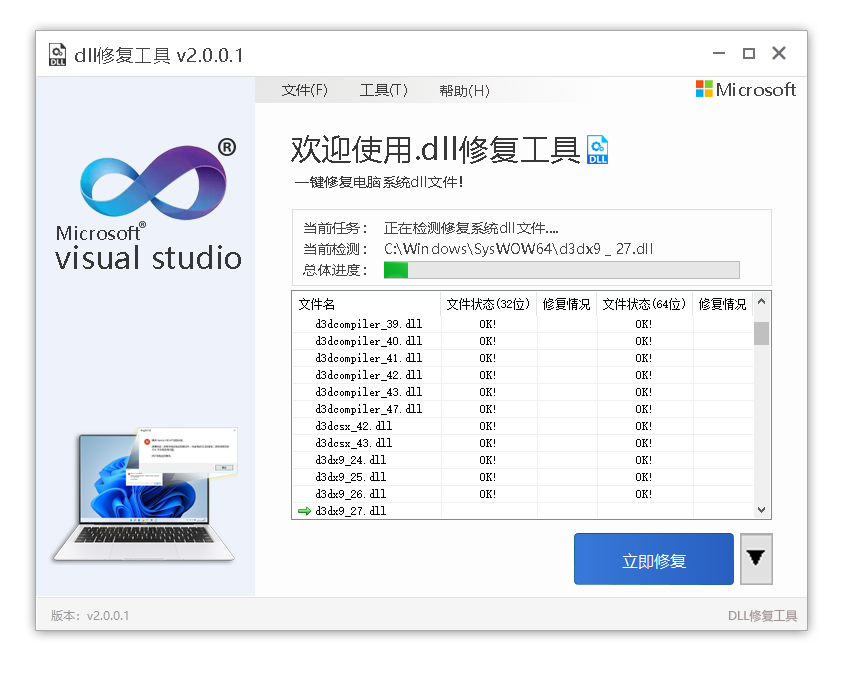Click the current detection path C:\Windows\SysWOW64\d3dx9_27.dll

518,249
